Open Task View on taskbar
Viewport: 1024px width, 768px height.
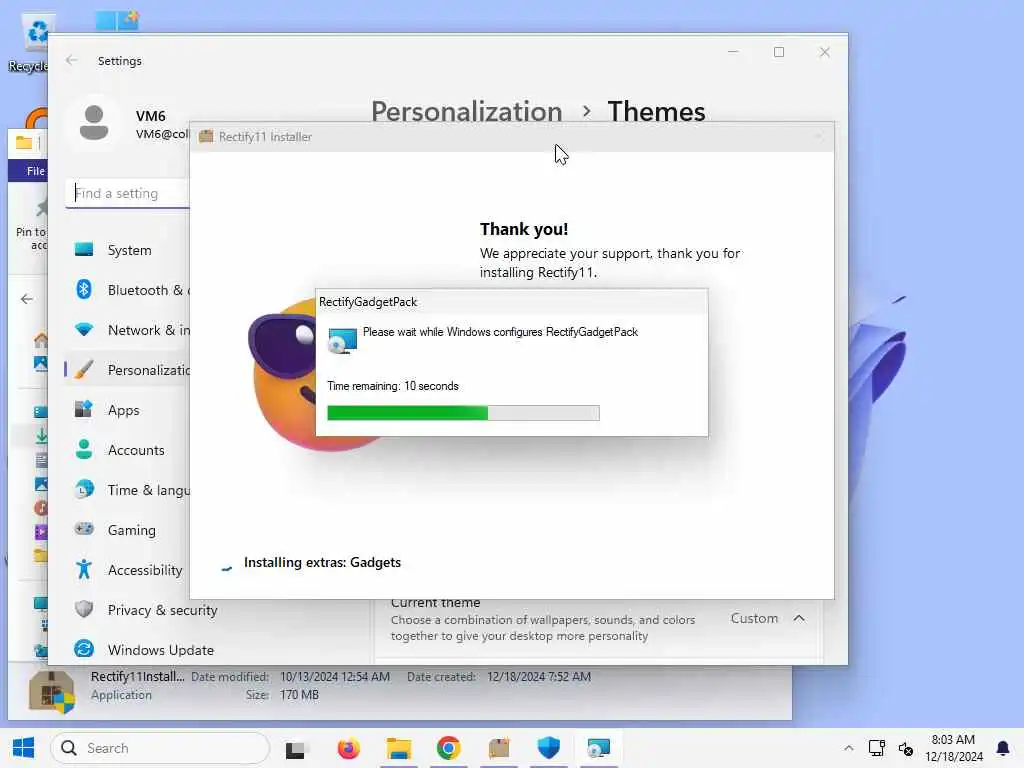(x=295, y=749)
